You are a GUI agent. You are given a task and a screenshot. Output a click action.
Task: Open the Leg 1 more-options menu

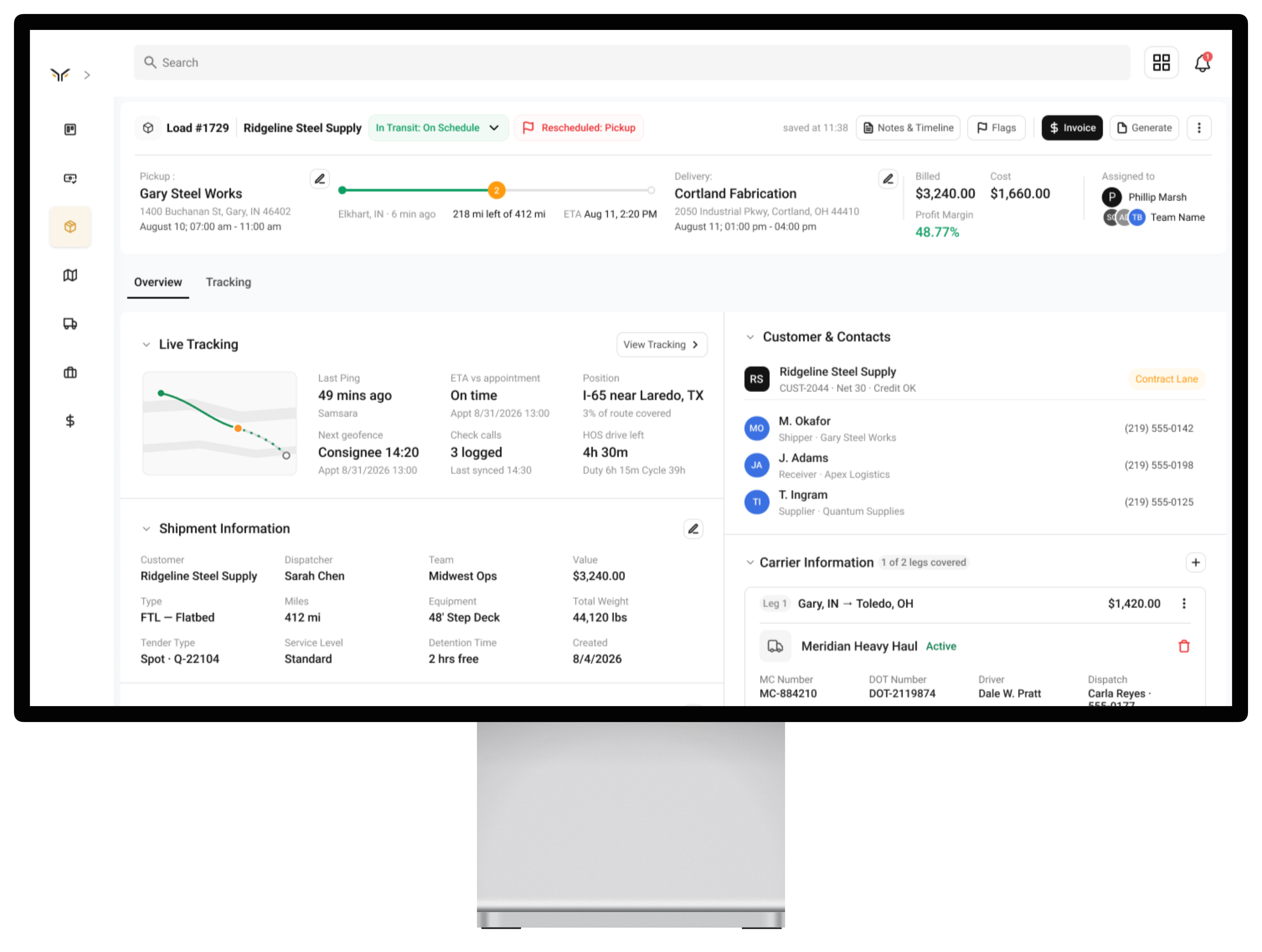[1184, 604]
